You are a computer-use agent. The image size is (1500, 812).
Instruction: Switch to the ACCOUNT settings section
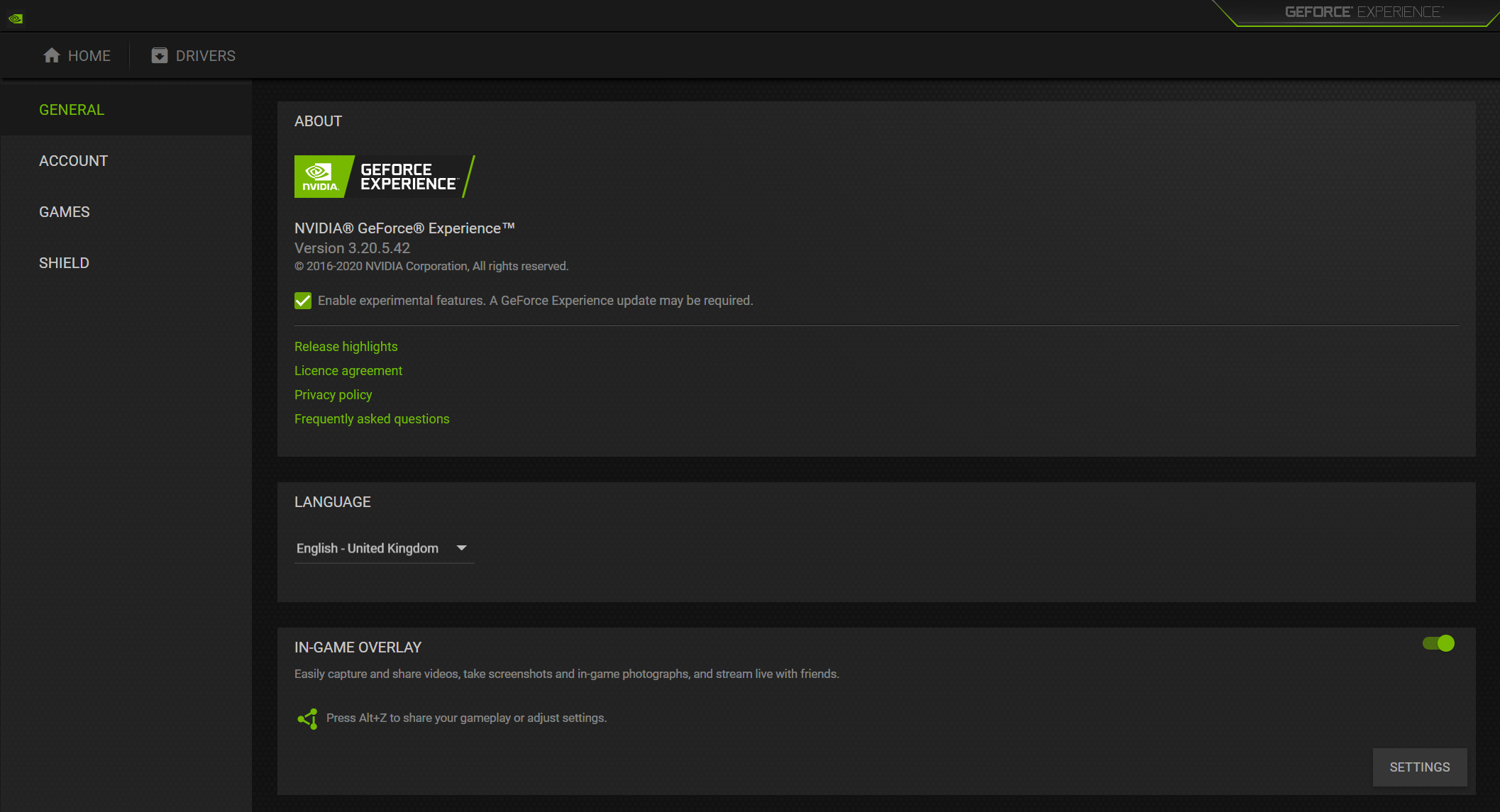[x=73, y=160]
